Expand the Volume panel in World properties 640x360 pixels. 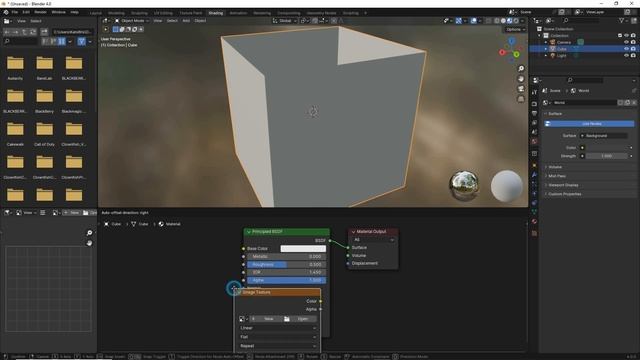click(x=555, y=167)
